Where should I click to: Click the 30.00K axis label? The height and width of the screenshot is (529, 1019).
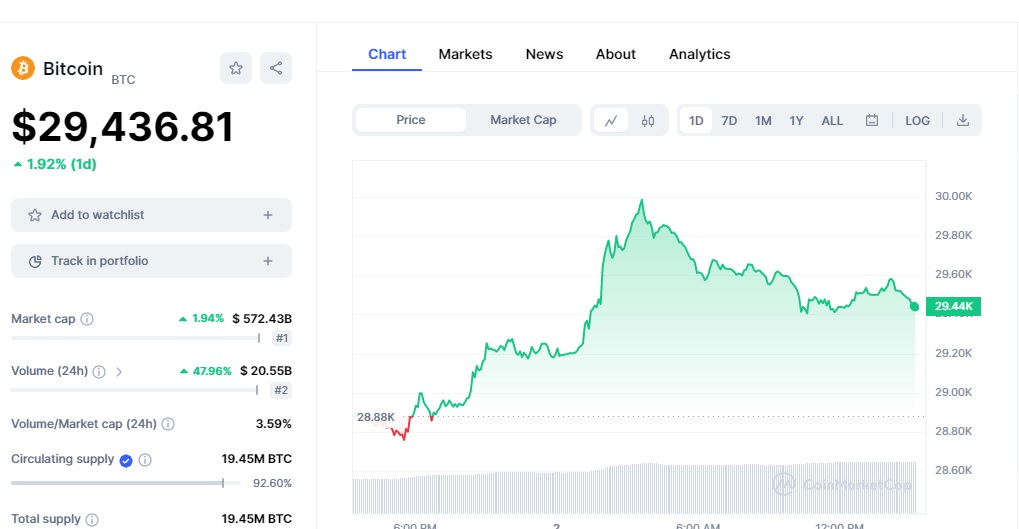(953, 196)
